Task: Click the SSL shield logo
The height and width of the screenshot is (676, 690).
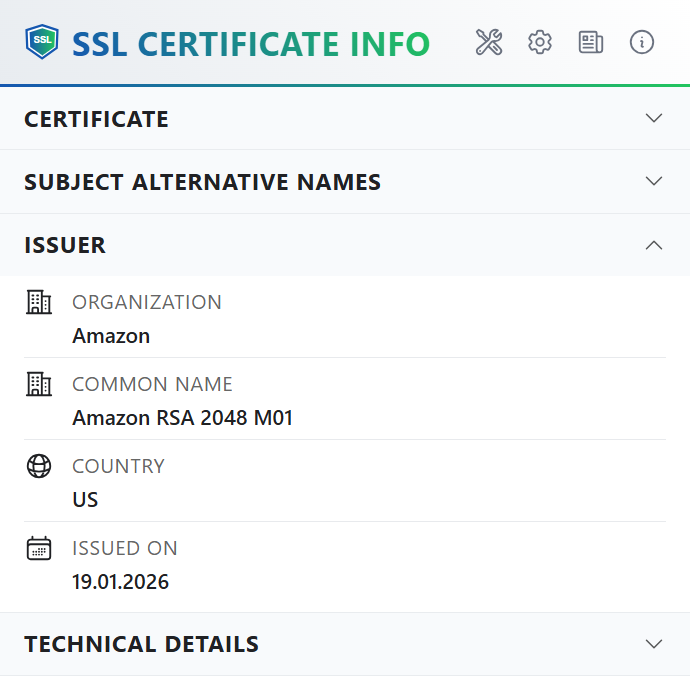Action: (x=42, y=42)
